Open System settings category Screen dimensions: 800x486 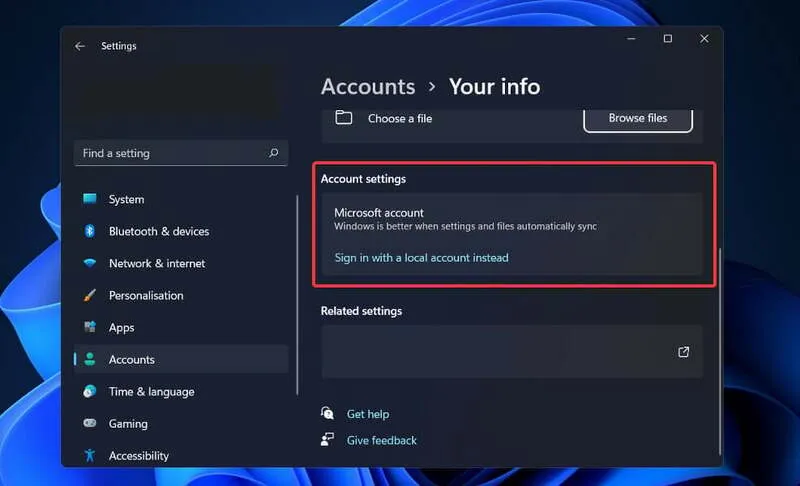pos(181,199)
